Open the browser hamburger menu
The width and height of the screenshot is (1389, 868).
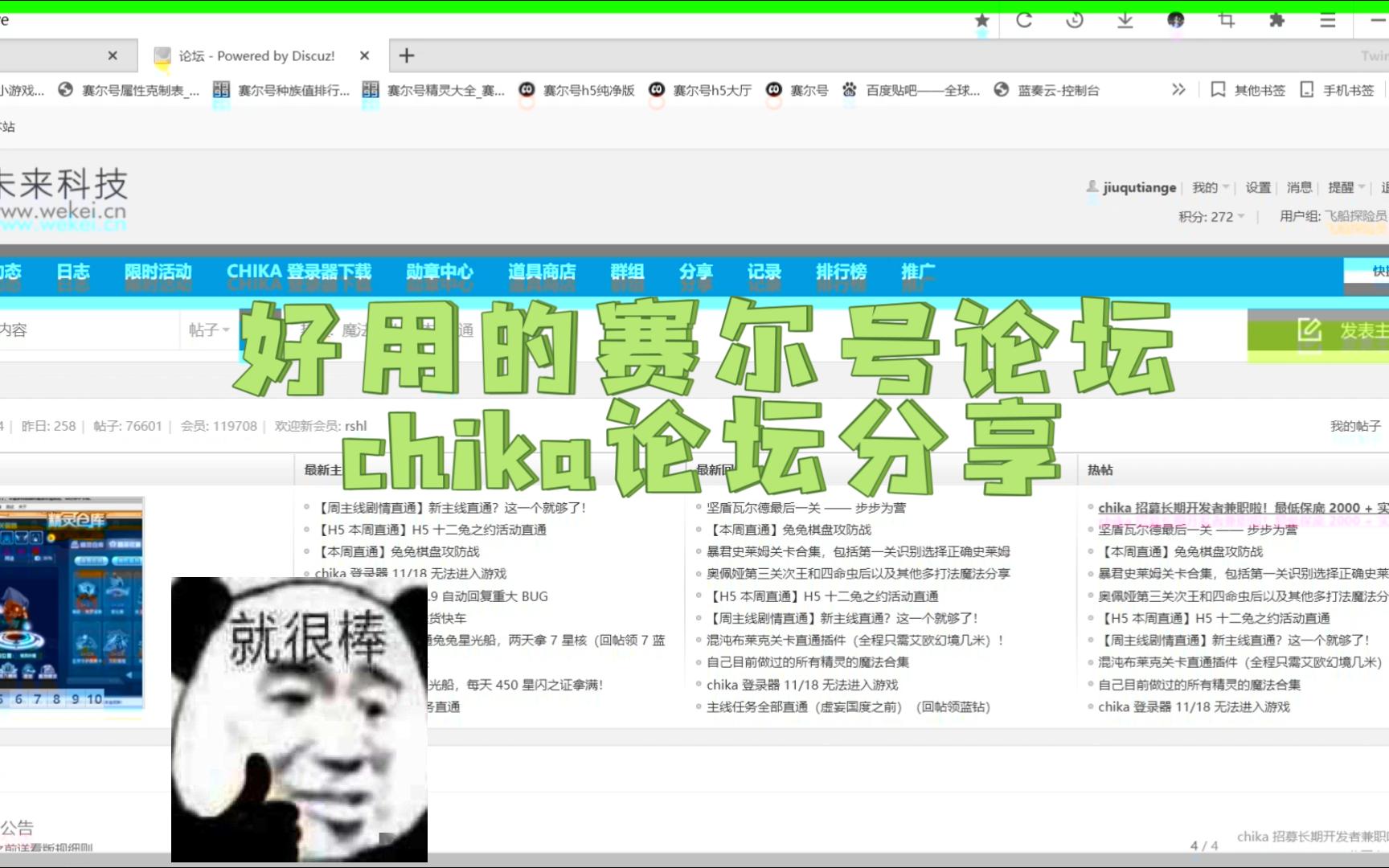(x=1328, y=20)
